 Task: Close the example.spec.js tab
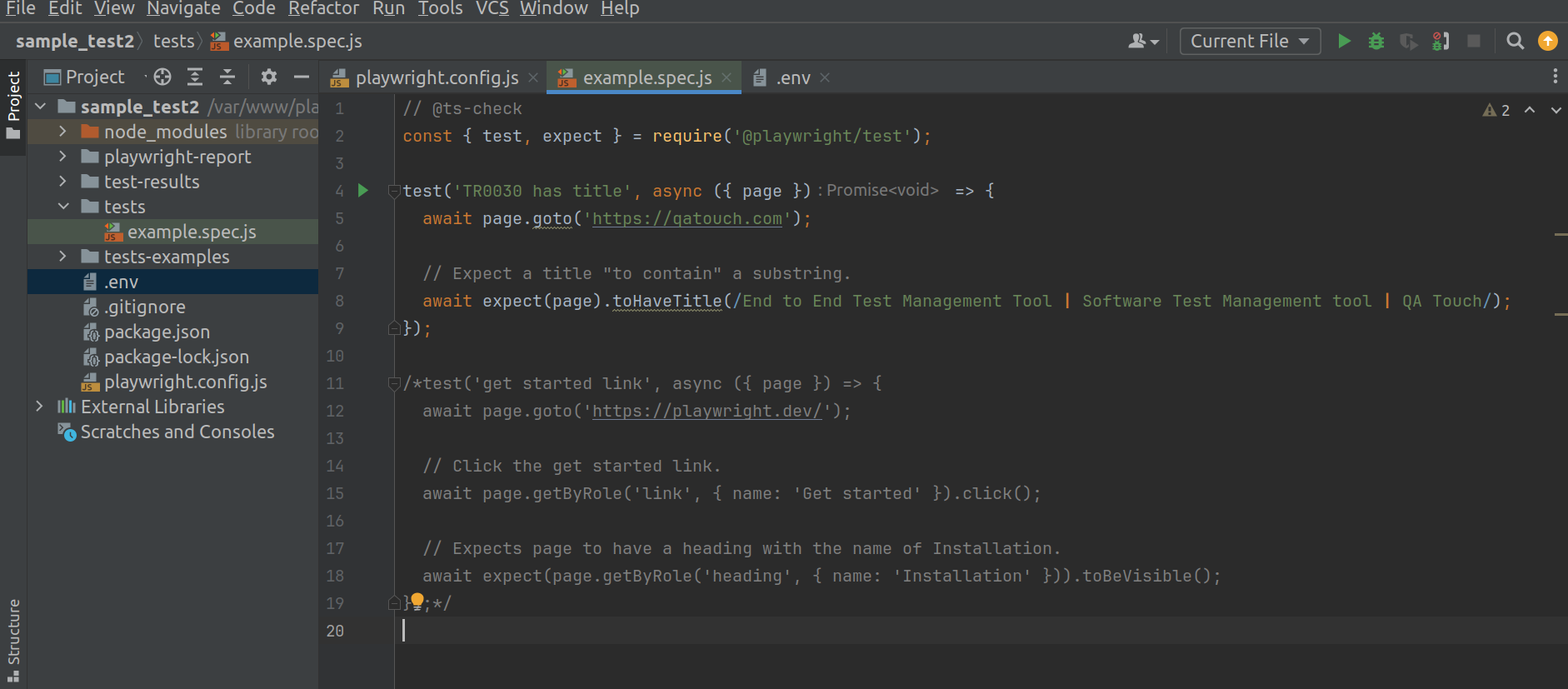click(x=727, y=77)
